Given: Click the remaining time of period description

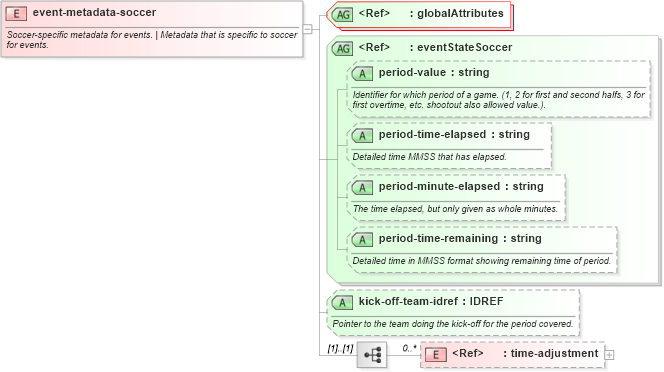Looking at the screenshot, I should tap(481, 261).
